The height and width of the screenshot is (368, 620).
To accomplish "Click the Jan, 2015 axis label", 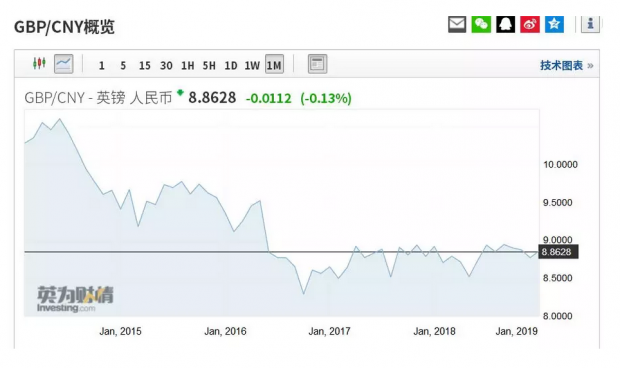I will click(x=120, y=331).
